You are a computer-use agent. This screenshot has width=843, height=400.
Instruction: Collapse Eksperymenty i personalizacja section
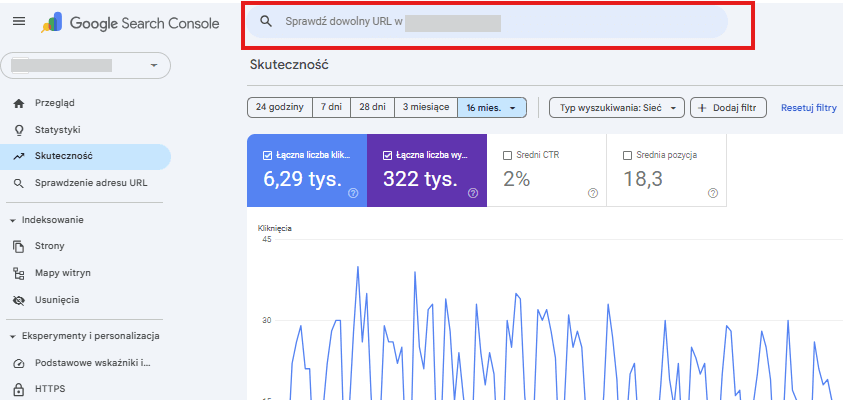tap(13, 337)
